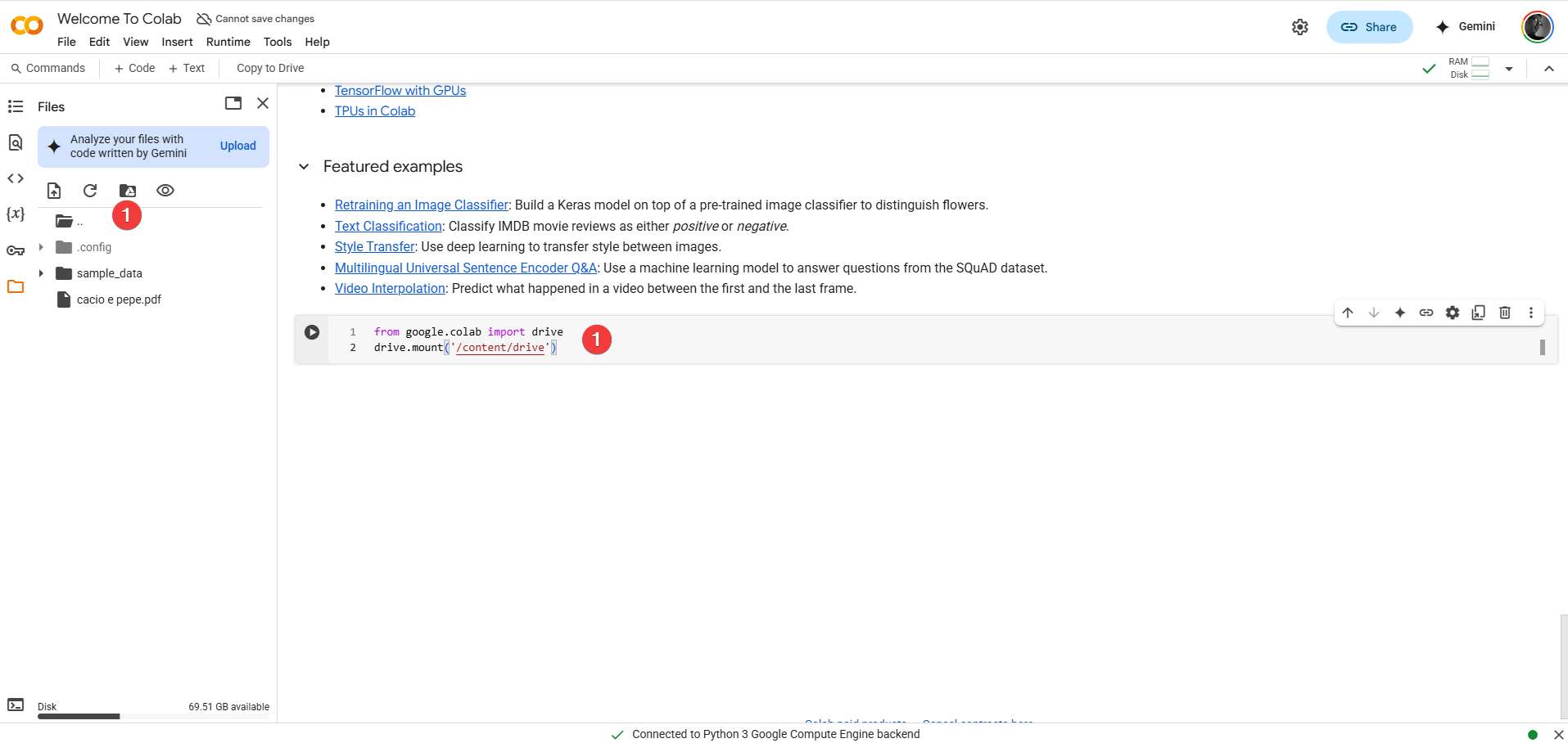Open Files panel in new window icon
Image resolution: width=1568 pixels, height=743 pixels.
click(233, 103)
